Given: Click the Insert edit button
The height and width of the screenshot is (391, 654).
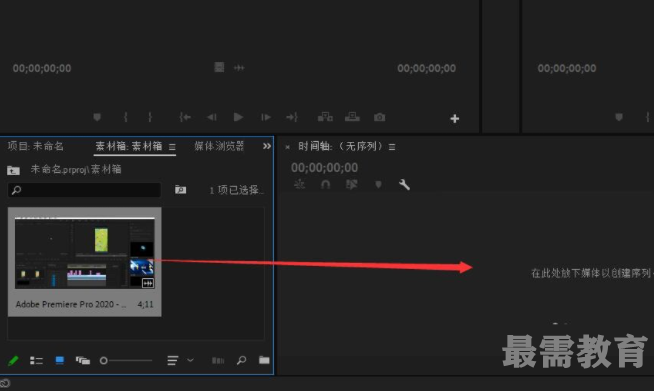Looking at the screenshot, I should 325,117.
